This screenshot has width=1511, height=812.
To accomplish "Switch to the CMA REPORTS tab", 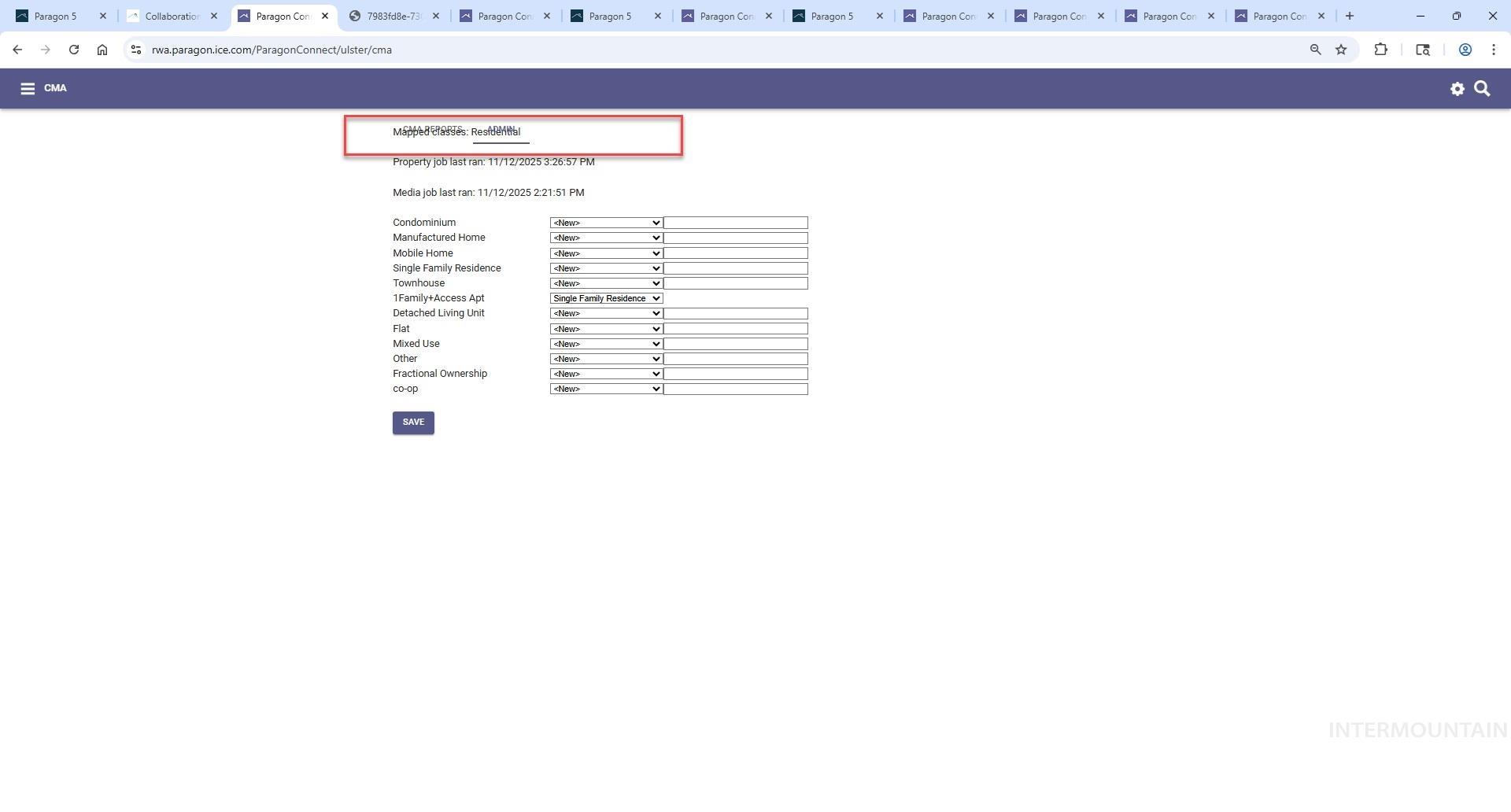I will coord(432,129).
